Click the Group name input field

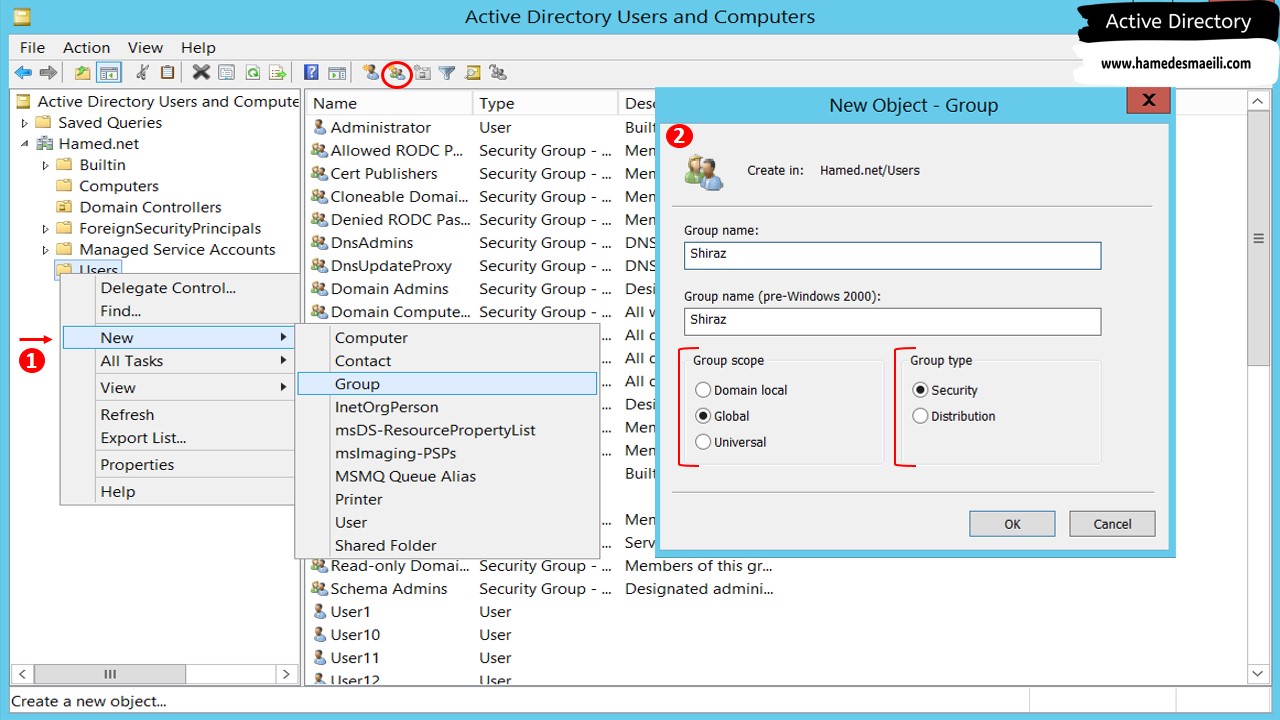tap(892, 255)
